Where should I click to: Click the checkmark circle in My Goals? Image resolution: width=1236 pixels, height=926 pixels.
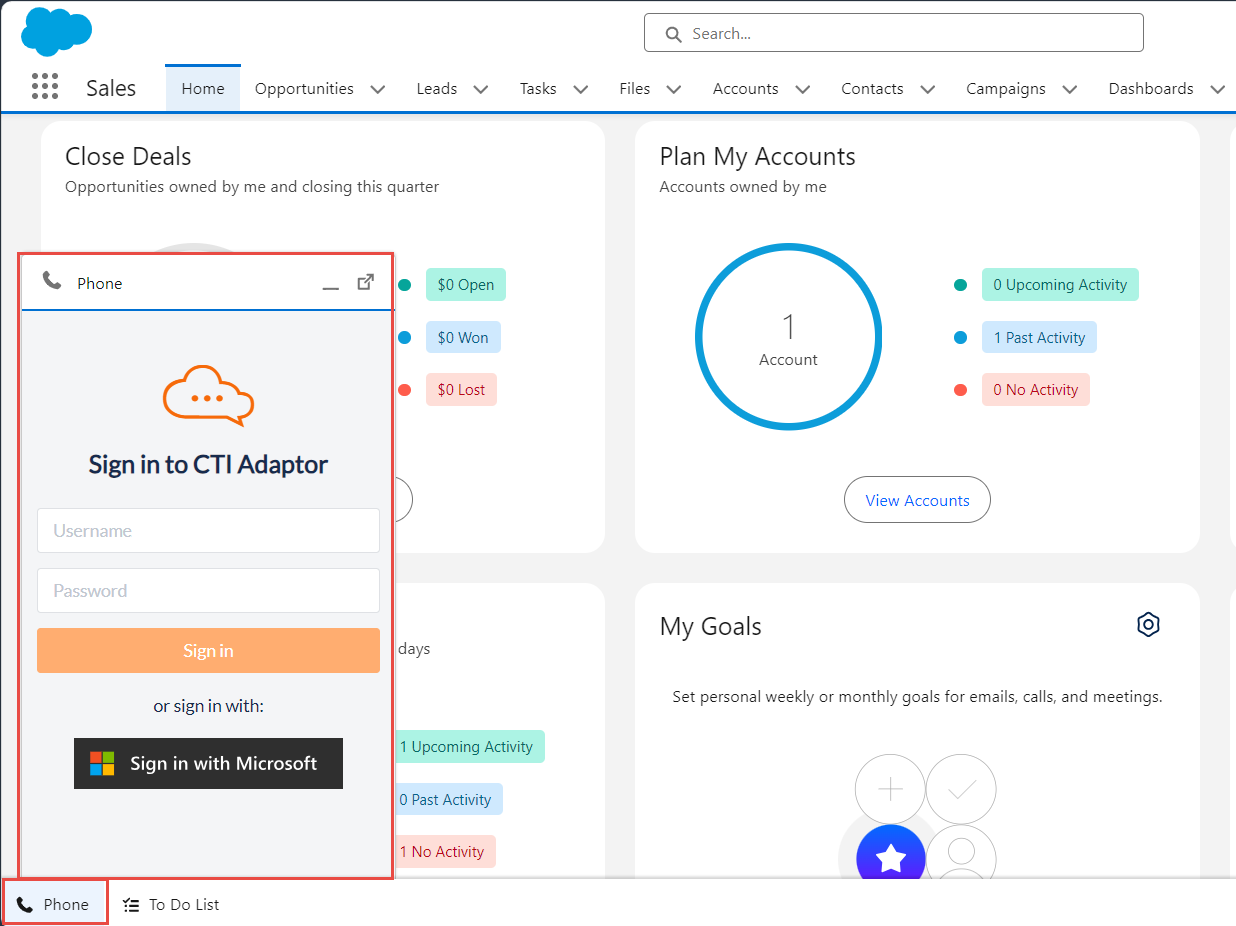[961, 789]
